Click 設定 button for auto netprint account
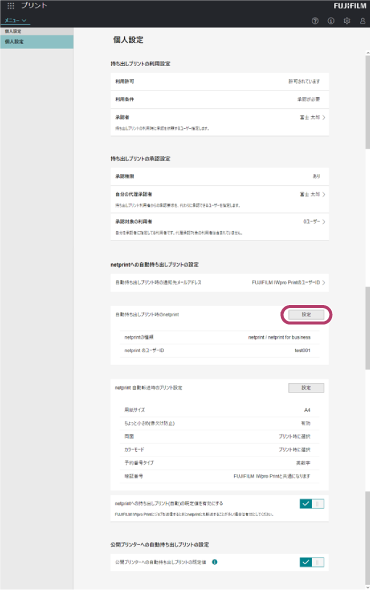 pyautogui.click(x=306, y=315)
